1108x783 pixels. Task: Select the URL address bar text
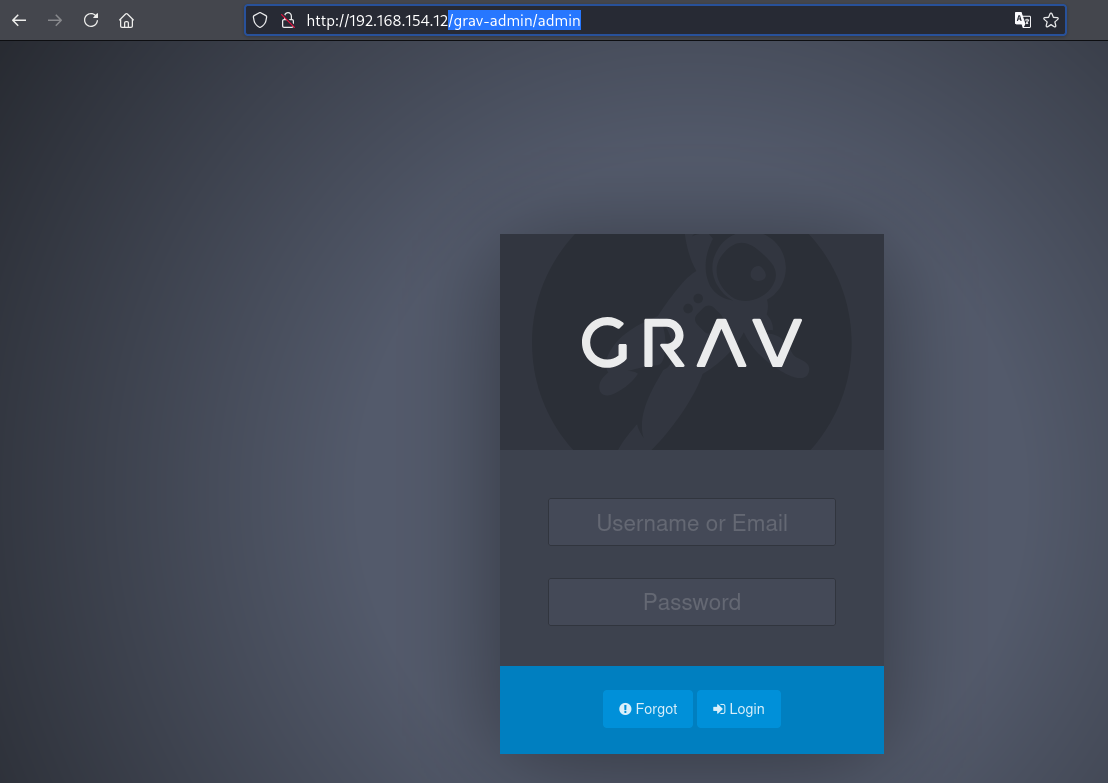pos(443,20)
